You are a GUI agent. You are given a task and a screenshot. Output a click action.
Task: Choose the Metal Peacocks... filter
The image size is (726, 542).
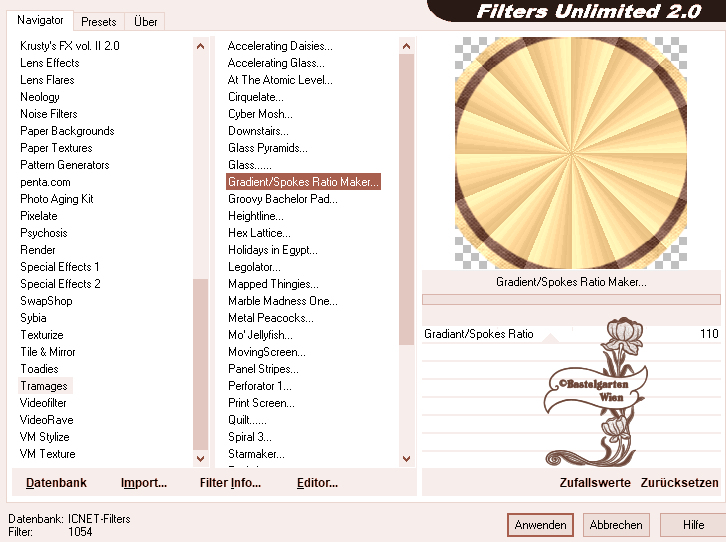[271, 318]
